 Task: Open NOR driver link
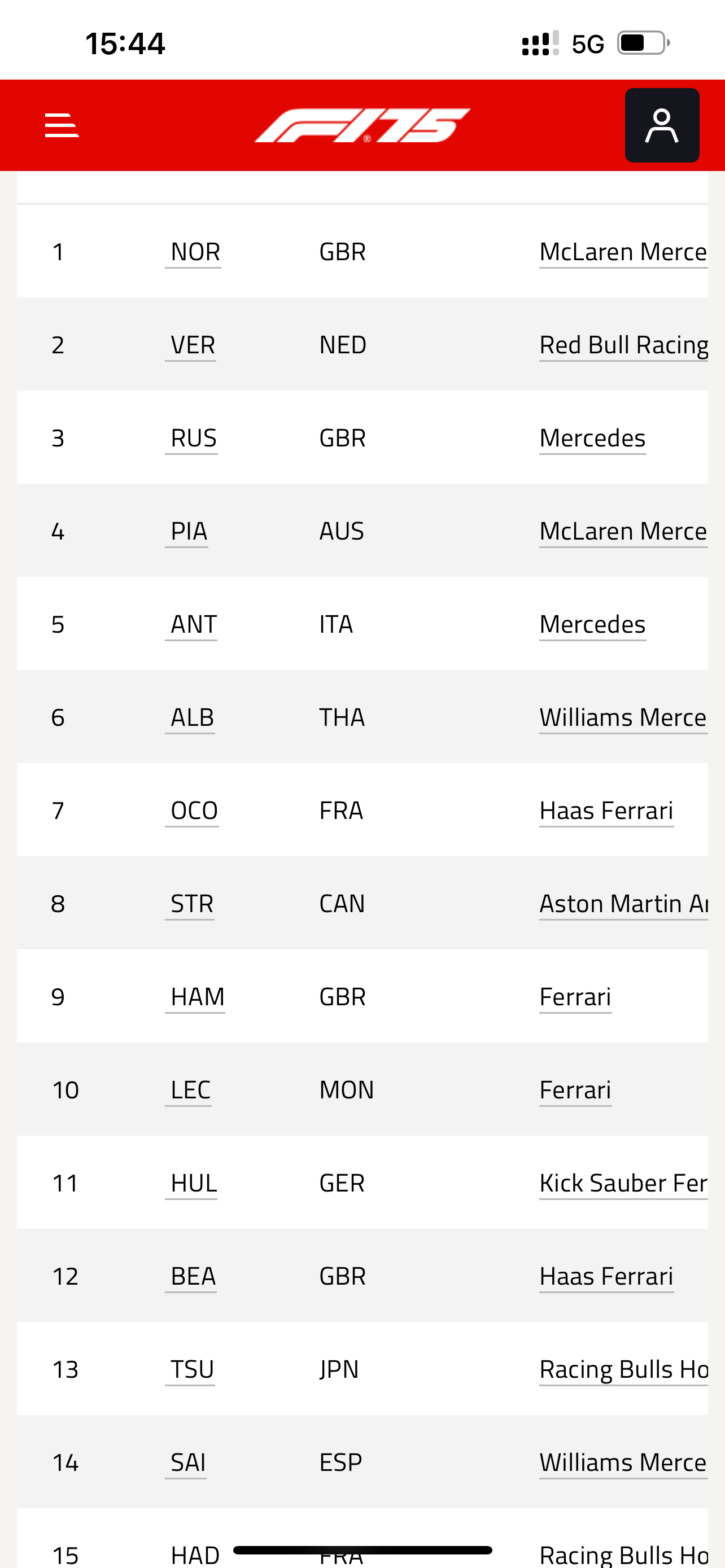(194, 252)
